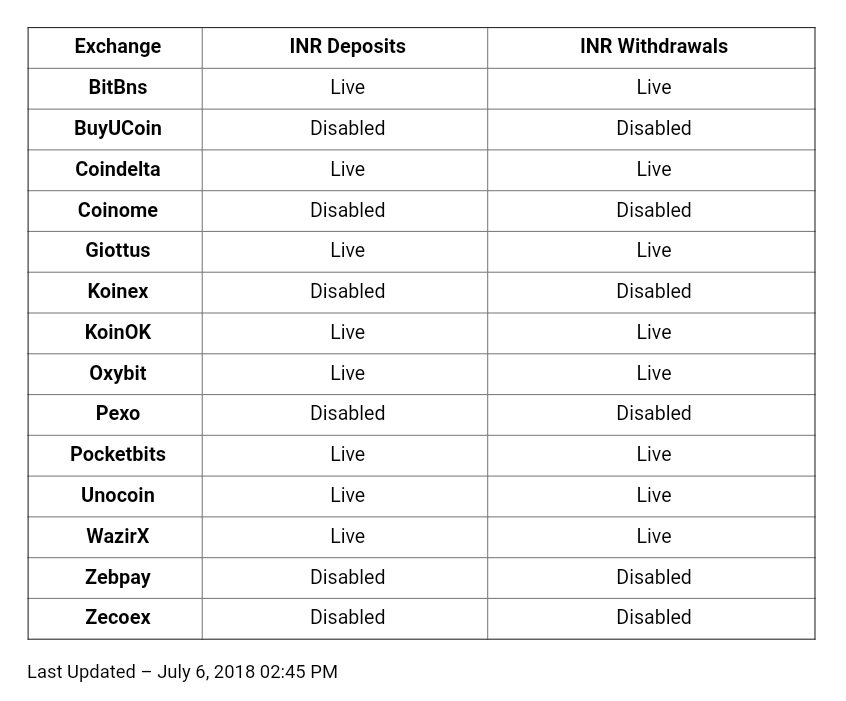The width and height of the screenshot is (846, 701).
Task: Click Coindelta in the exchange column
Action: [x=118, y=169]
